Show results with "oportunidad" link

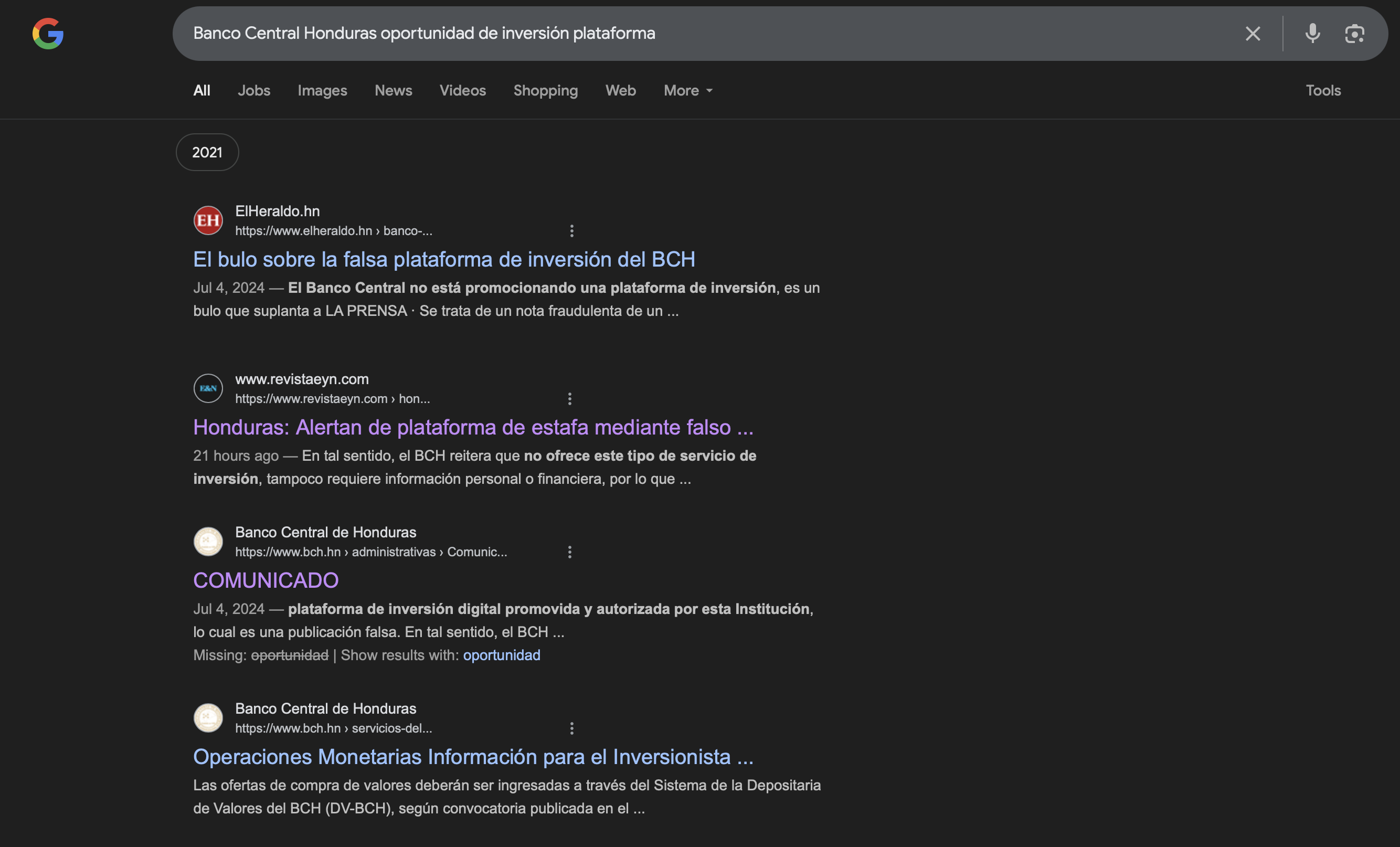501,655
